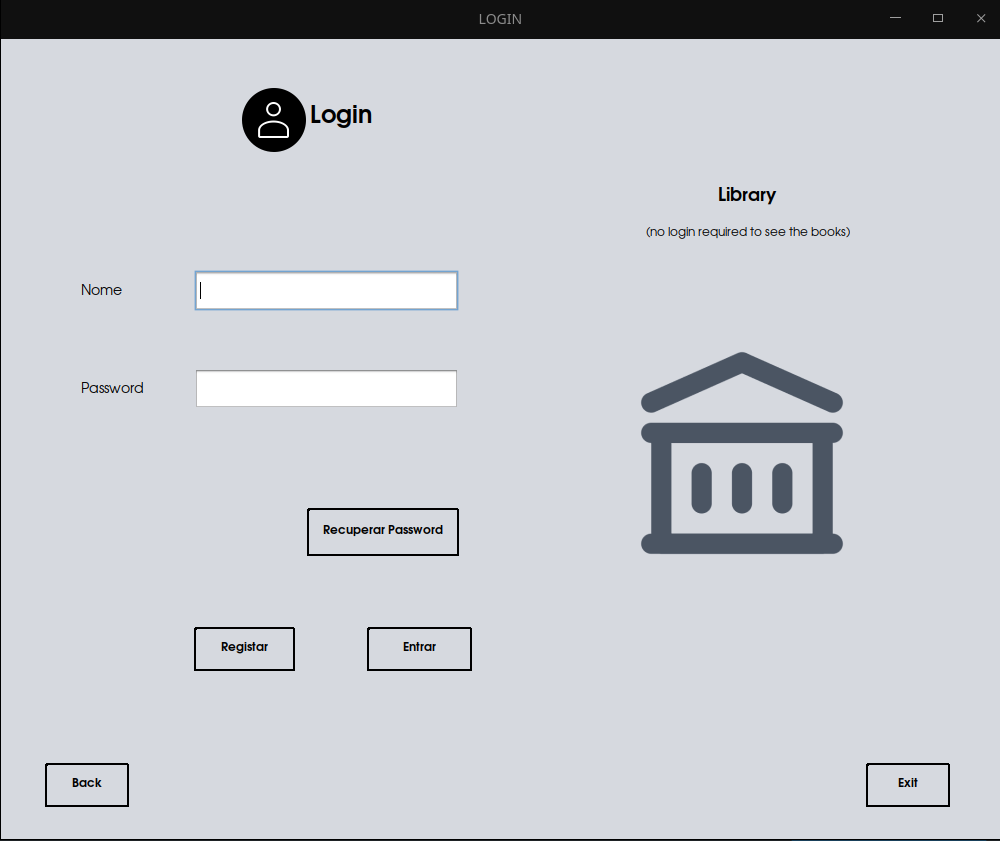Image resolution: width=1000 pixels, height=841 pixels.
Task: Open the Library building icon
Action: tap(741, 453)
